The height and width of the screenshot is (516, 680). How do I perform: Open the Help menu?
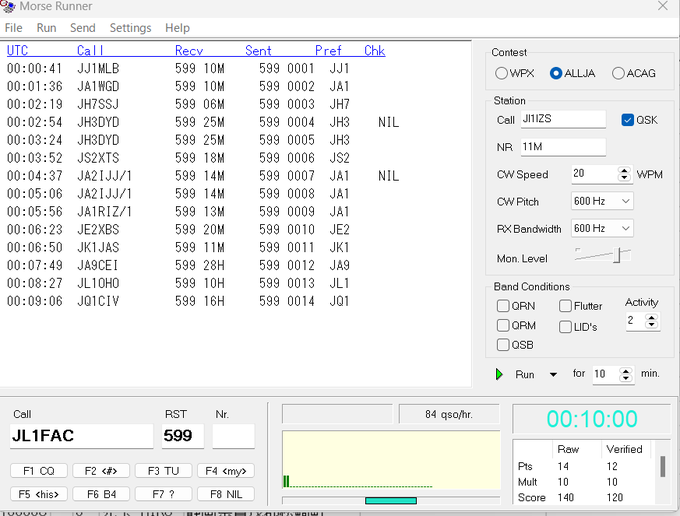coord(177,28)
